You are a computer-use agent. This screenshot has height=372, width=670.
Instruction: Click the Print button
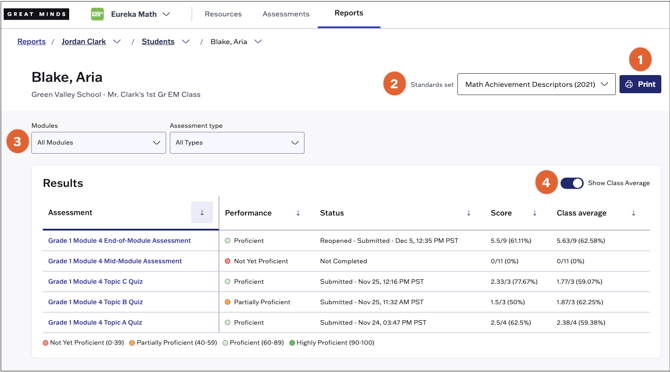pyautogui.click(x=640, y=84)
